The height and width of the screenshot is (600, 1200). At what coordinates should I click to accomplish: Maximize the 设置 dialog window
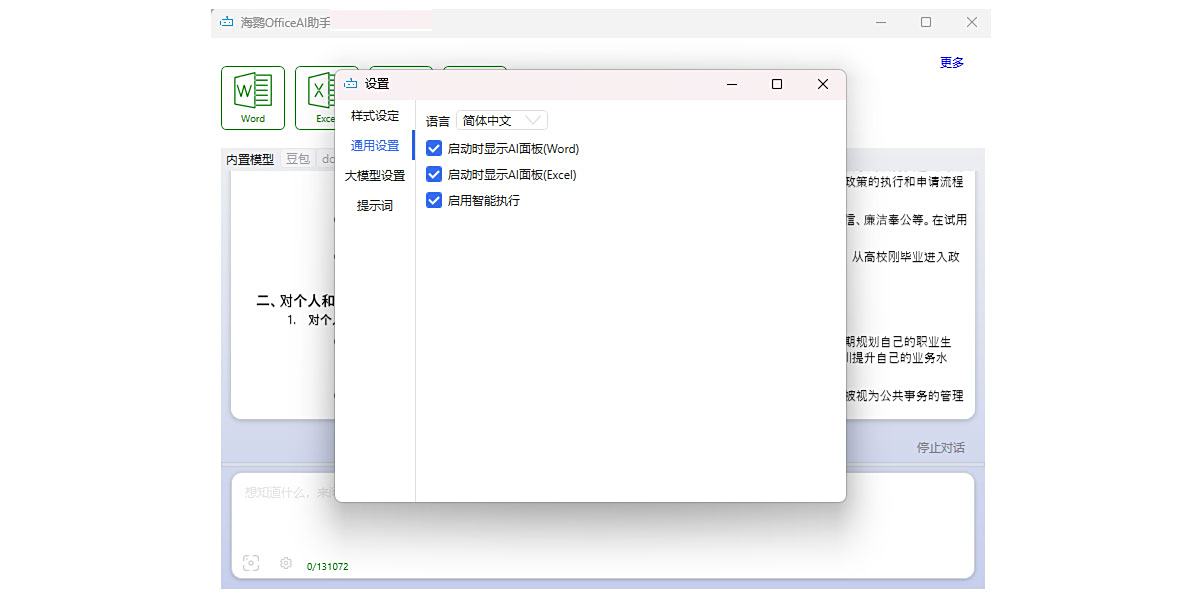click(777, 84)
